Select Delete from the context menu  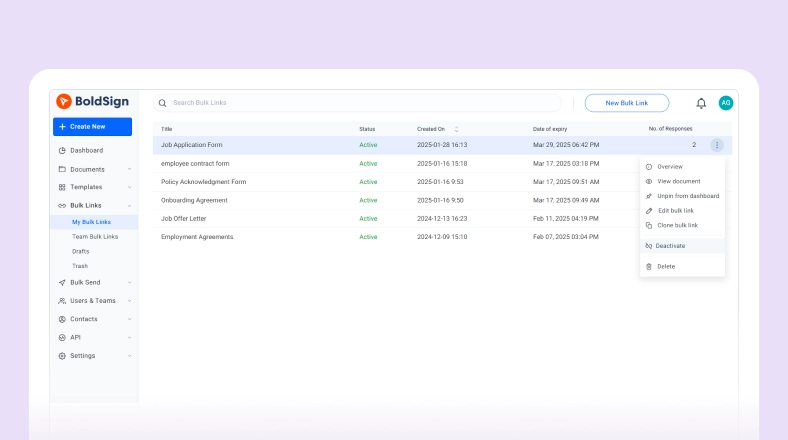click(x=682, y=266)
